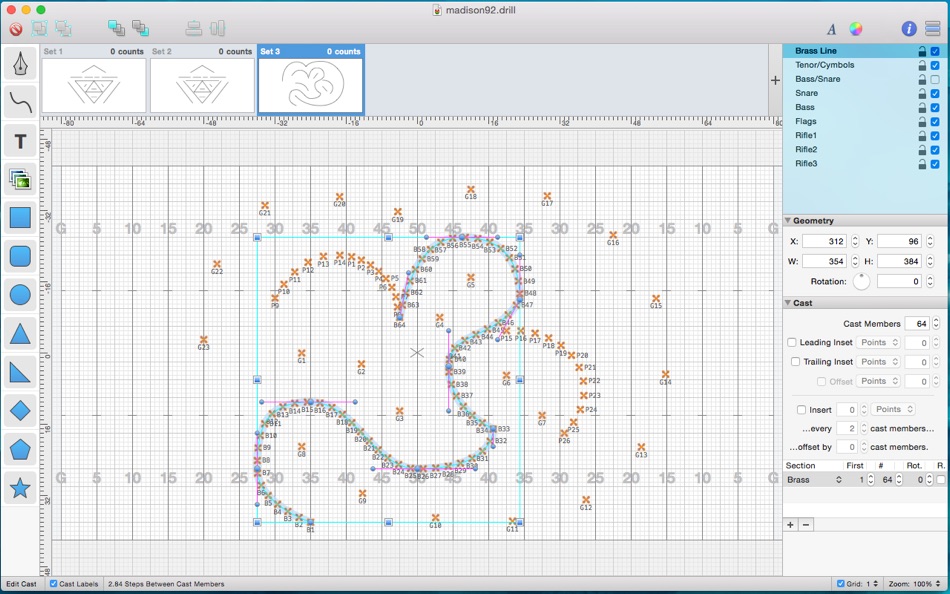Click the ungroup objects toolbar icon
The image size is (950, 594).
64,28
